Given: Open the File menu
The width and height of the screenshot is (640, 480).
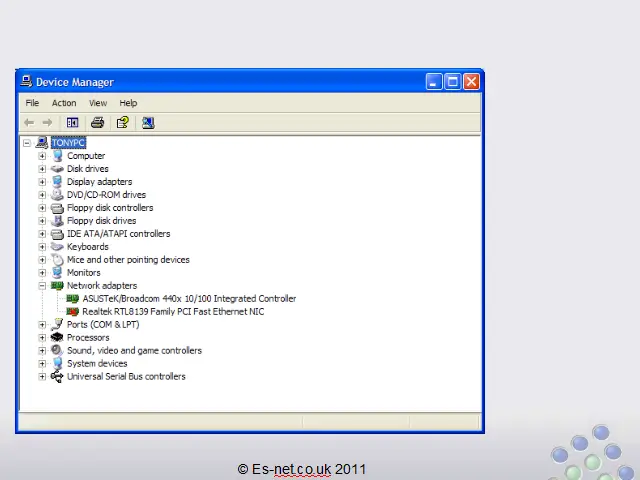Looking at the screenshot, I should pos(32,103).
